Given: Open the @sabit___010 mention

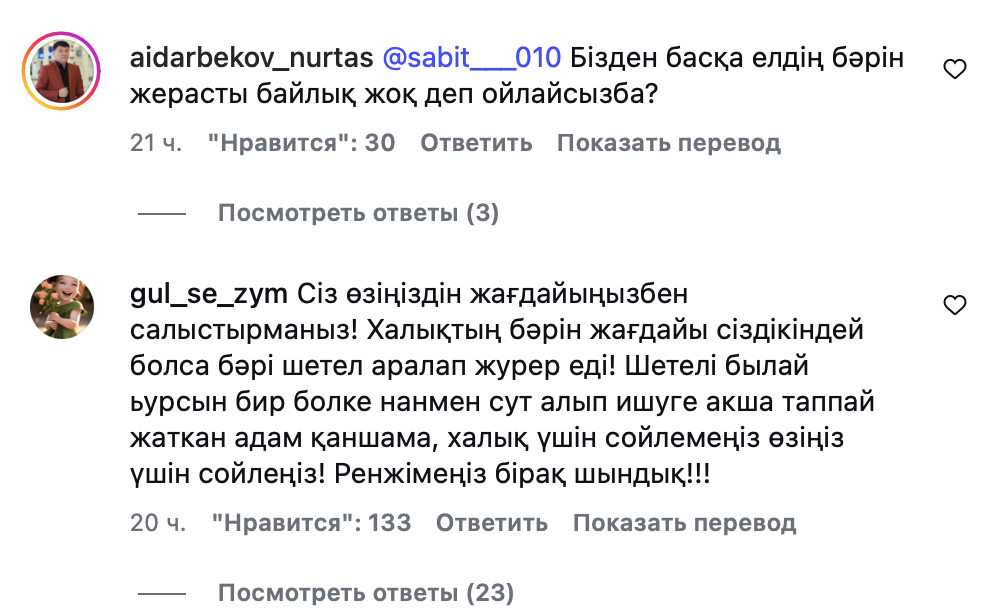Looking at the screenshot, I should (x=472, y=59).
